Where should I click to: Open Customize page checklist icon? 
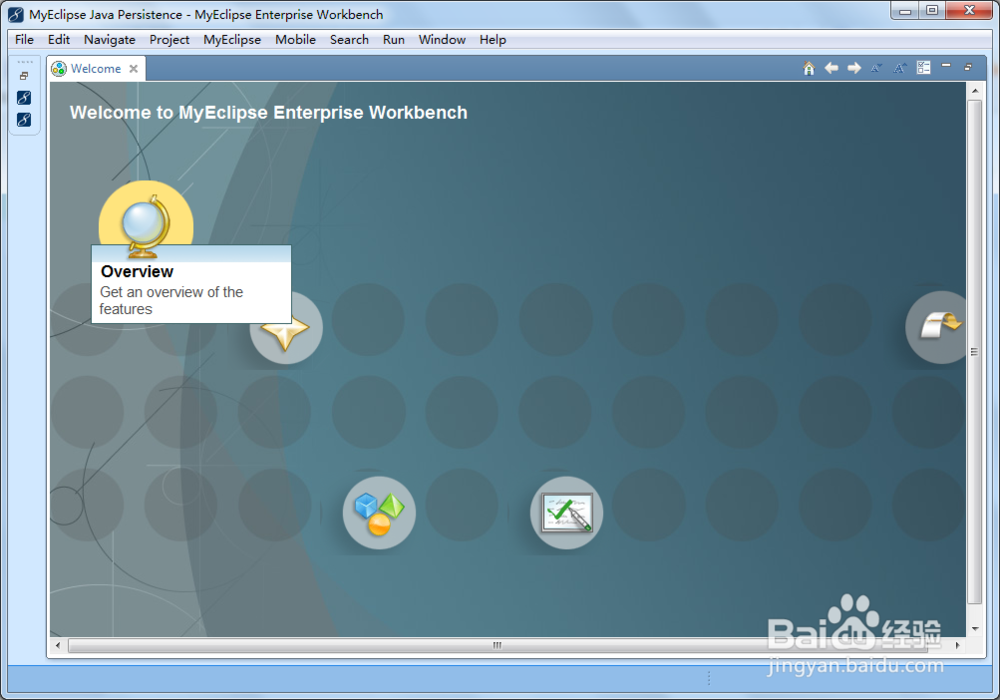point(923,68)
